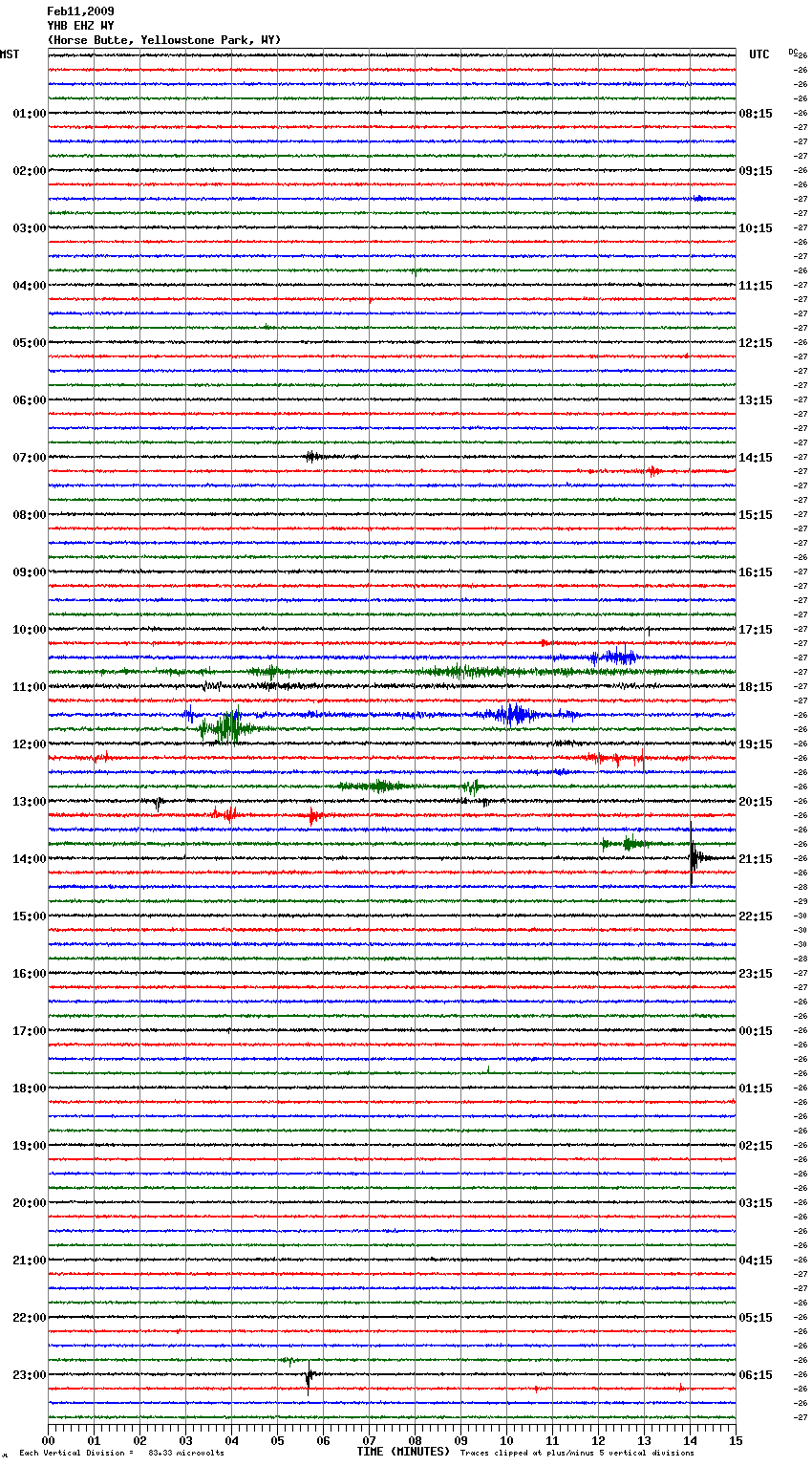
Task: Click minute 10 on the bottom time axis
Action: pyautogui.click(x=506, y=1440)
